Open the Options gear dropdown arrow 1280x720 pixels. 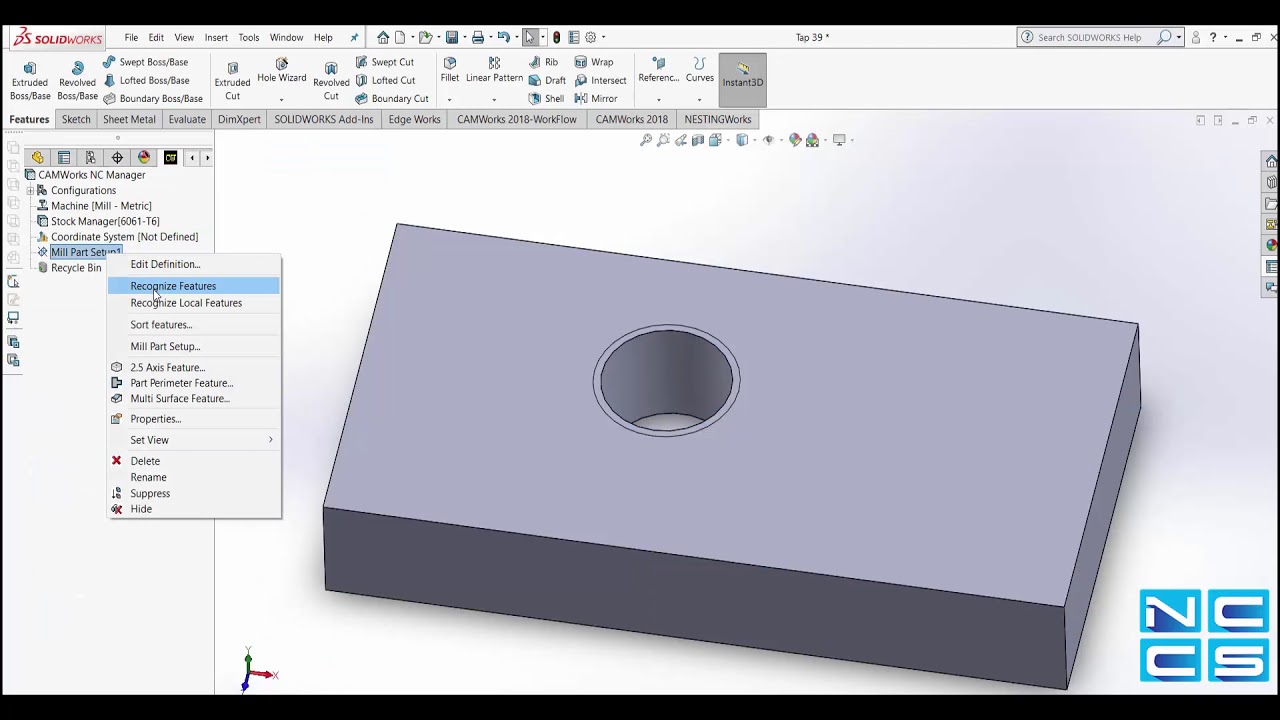point(603,38)
